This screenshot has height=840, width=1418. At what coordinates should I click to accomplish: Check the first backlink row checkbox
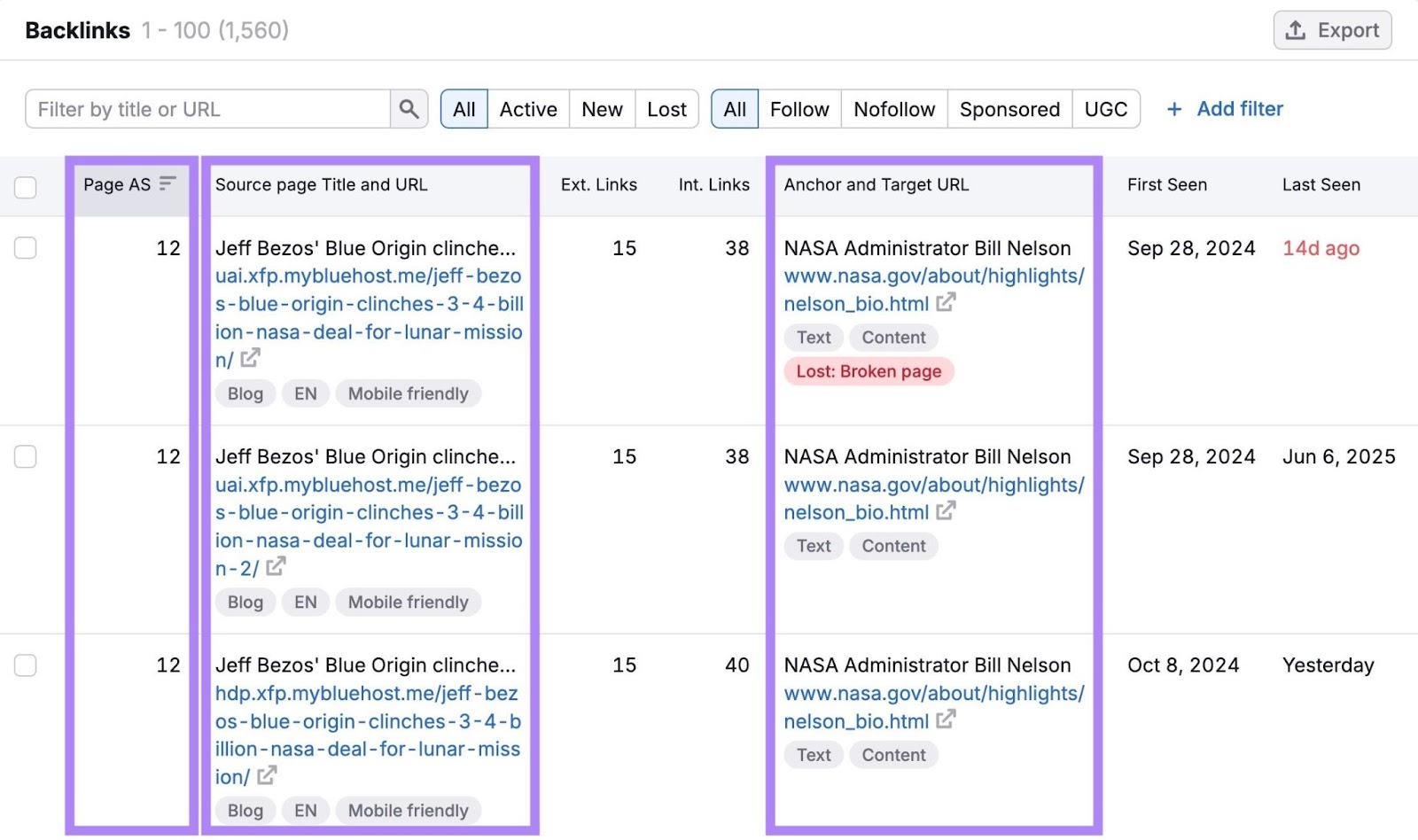[26, 248]
